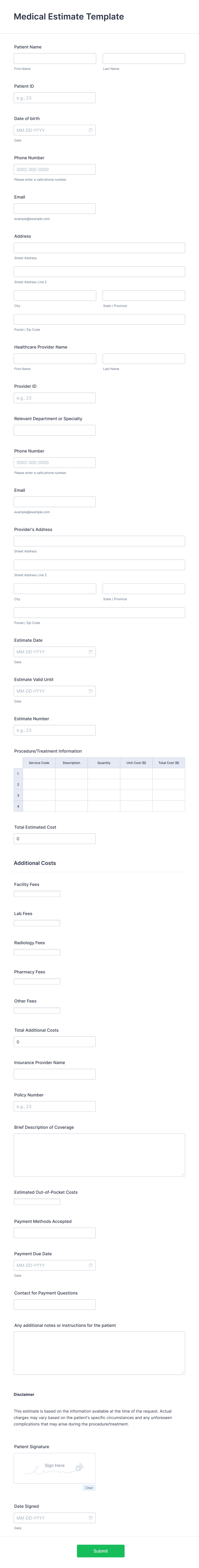Screen dimensions: 199x1568
Task: Select row 1 Service Code cell
Action: 39,774
